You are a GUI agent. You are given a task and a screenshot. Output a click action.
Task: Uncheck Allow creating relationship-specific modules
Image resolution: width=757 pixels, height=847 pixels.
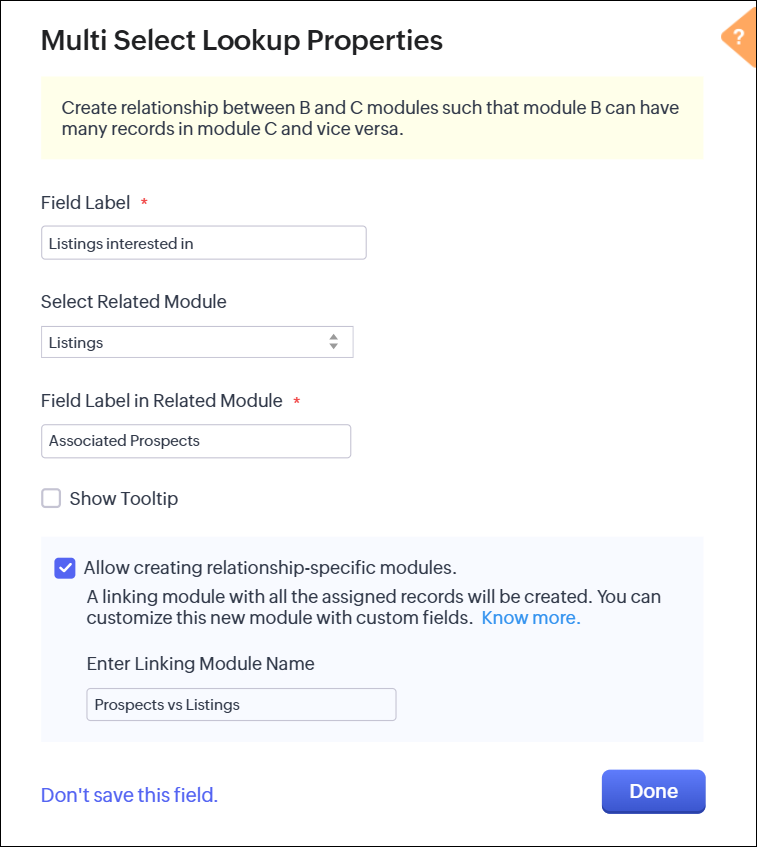pyautogui.click(x=65, y=568)
